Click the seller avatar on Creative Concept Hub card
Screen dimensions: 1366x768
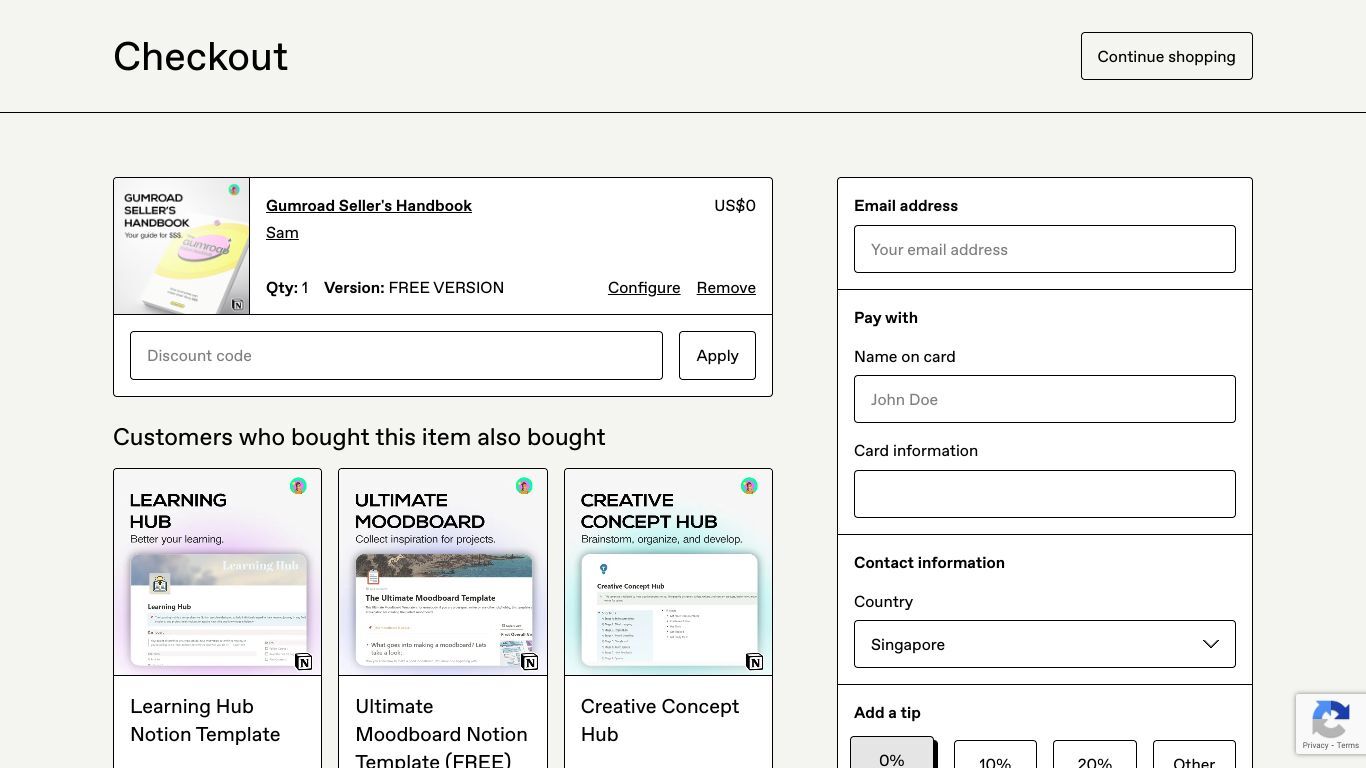coord(749,486)
